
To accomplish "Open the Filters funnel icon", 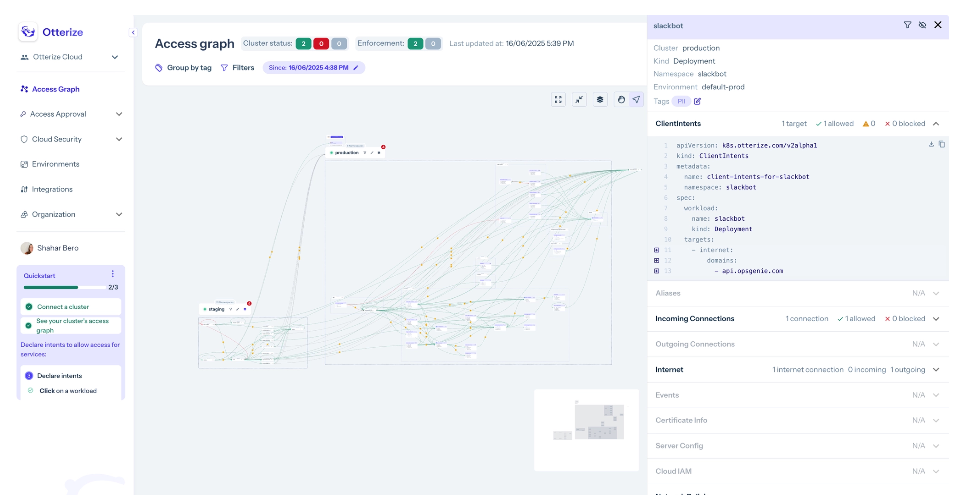I will [x=224, y=67].
